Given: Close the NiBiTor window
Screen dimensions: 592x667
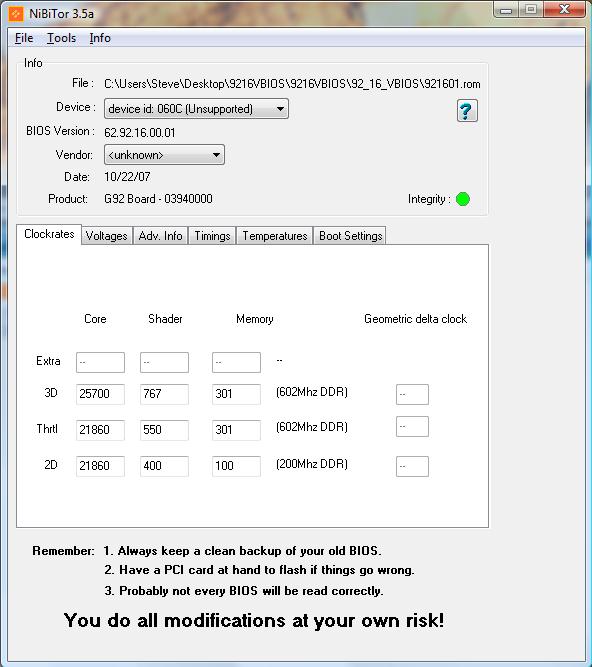Looking at the screenshot, I should (564, 10).
